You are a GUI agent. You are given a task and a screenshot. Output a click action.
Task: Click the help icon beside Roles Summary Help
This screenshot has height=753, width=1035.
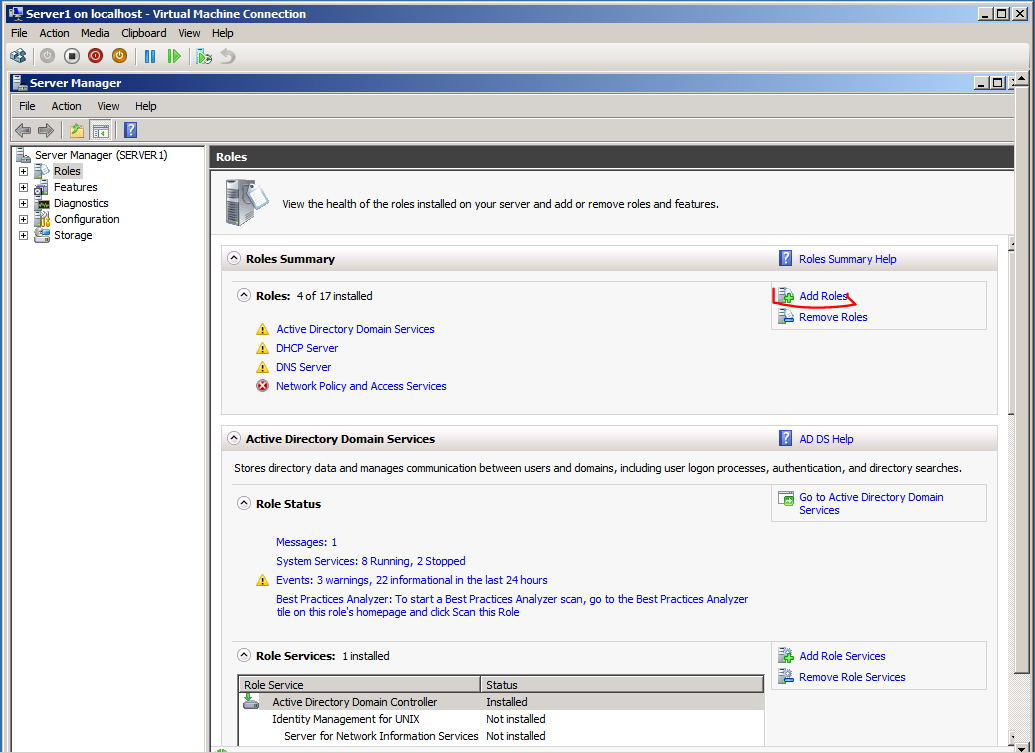[785, 258]
